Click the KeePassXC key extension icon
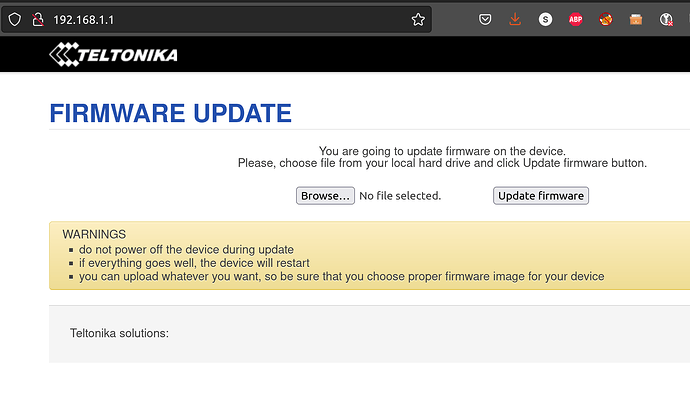Viewport: 690px width, 418px height. (x=666, y=19)
